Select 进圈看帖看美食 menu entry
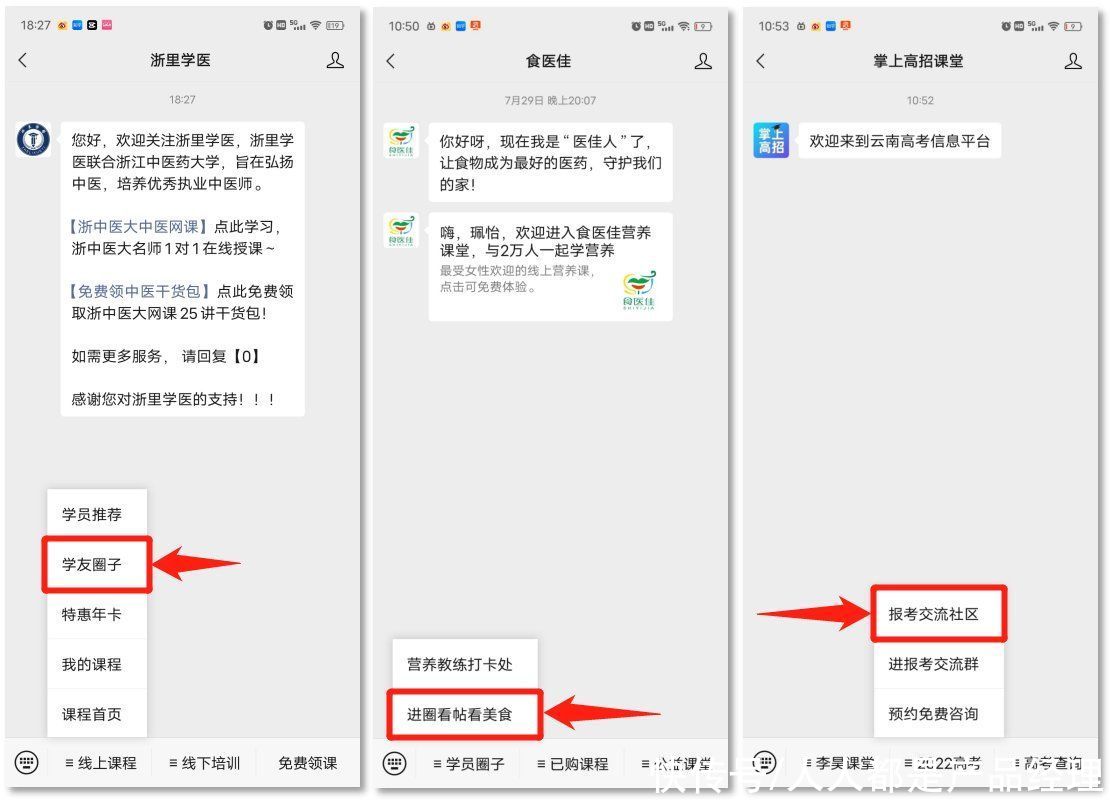This screenshot has width=1110, height=800. point(465,714)
